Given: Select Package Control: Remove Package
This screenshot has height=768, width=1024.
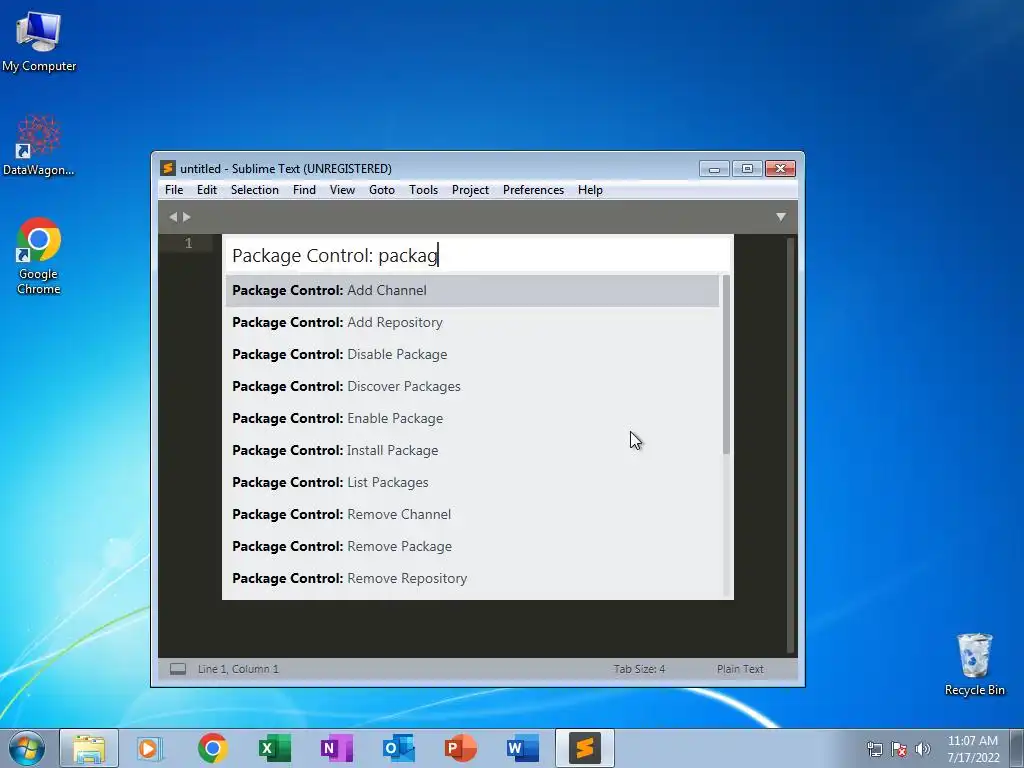Looking at the screenshot, I should tap(472, 547).
